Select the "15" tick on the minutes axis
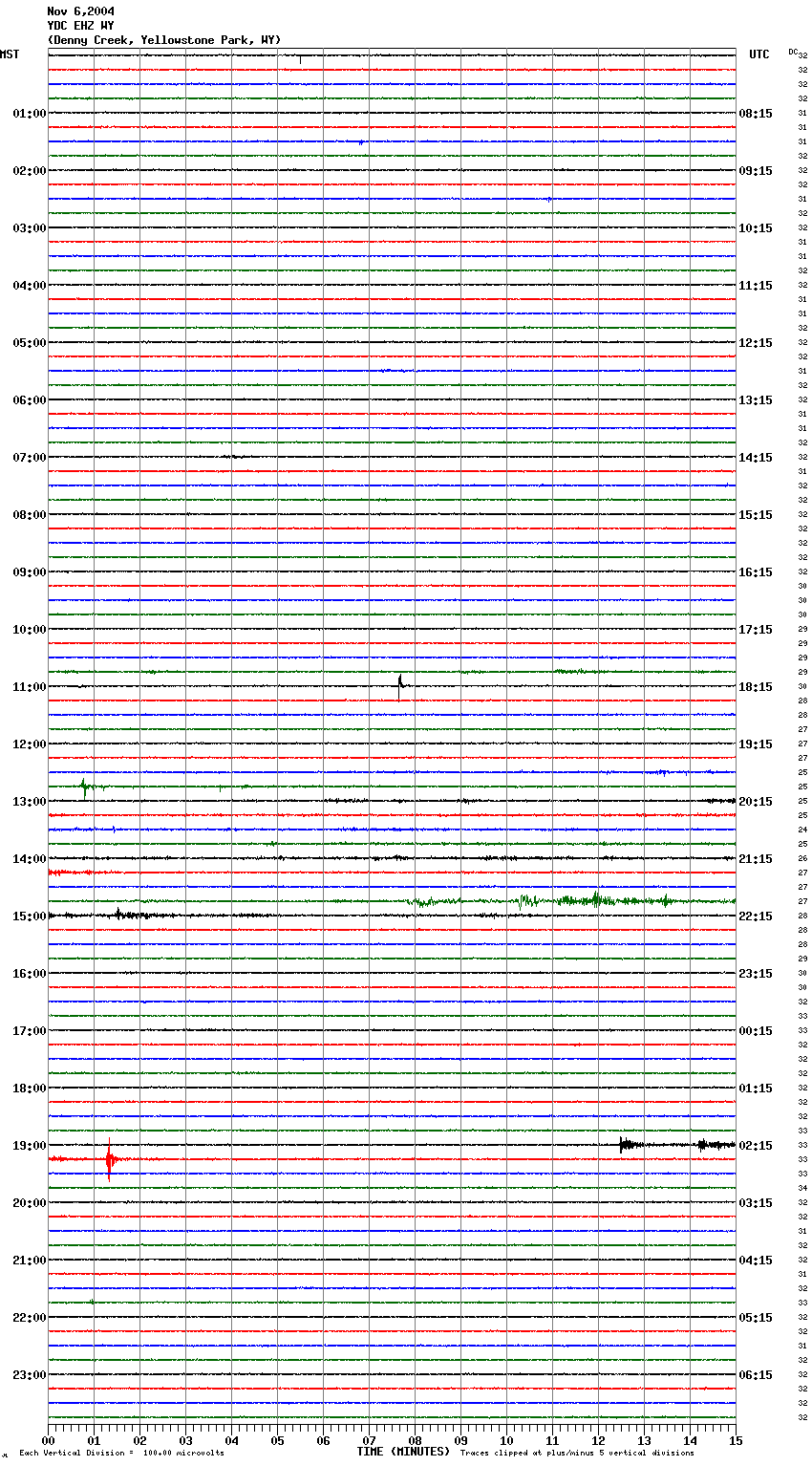 click(x=736, y=1440)
